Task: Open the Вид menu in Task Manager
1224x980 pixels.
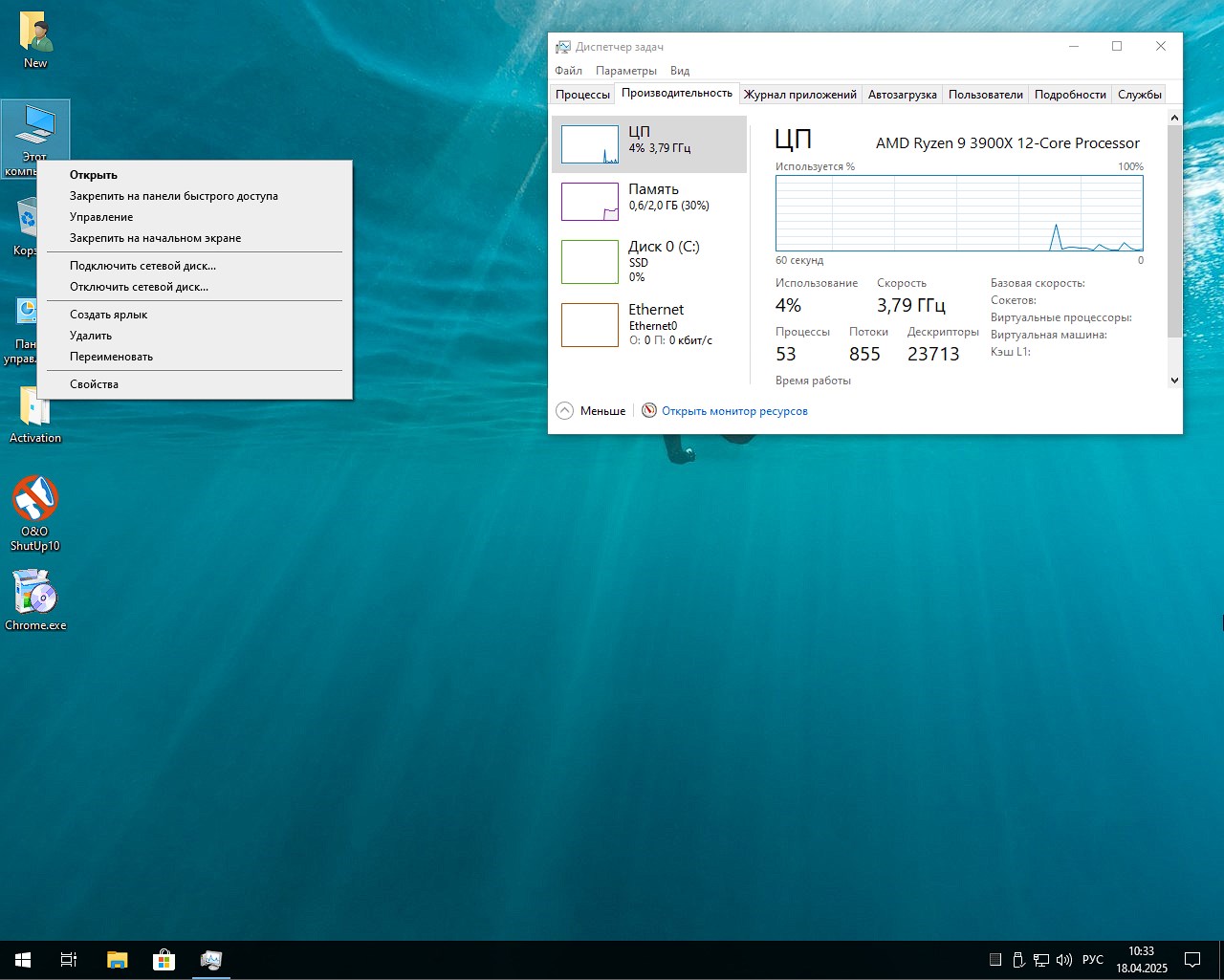Action: (679, 71)
